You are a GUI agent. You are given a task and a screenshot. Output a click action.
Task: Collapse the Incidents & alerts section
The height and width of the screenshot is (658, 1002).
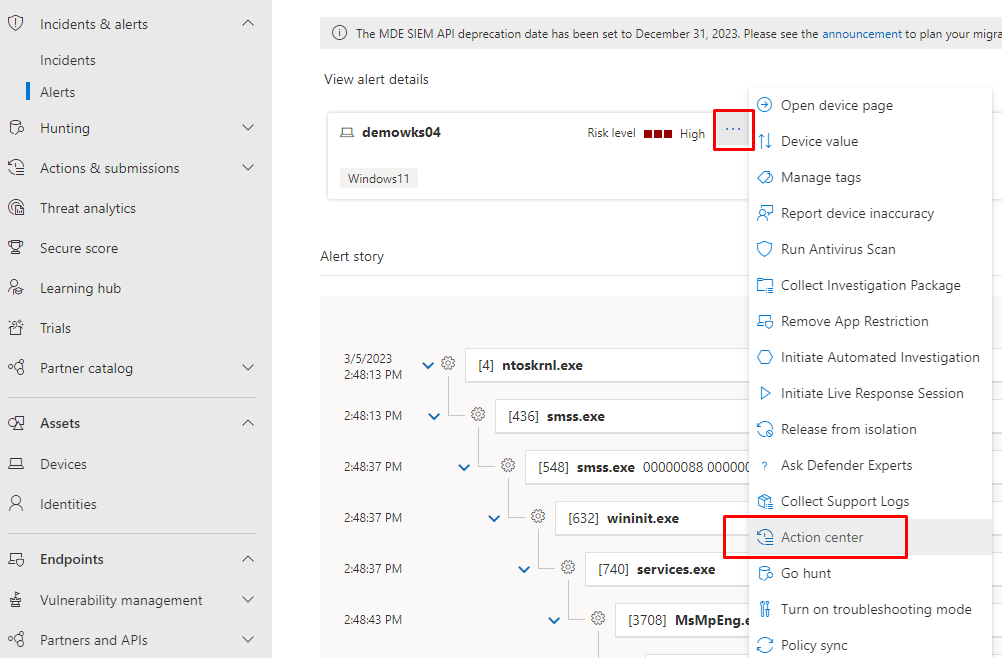pyautogui.click(x=248, y=24)
